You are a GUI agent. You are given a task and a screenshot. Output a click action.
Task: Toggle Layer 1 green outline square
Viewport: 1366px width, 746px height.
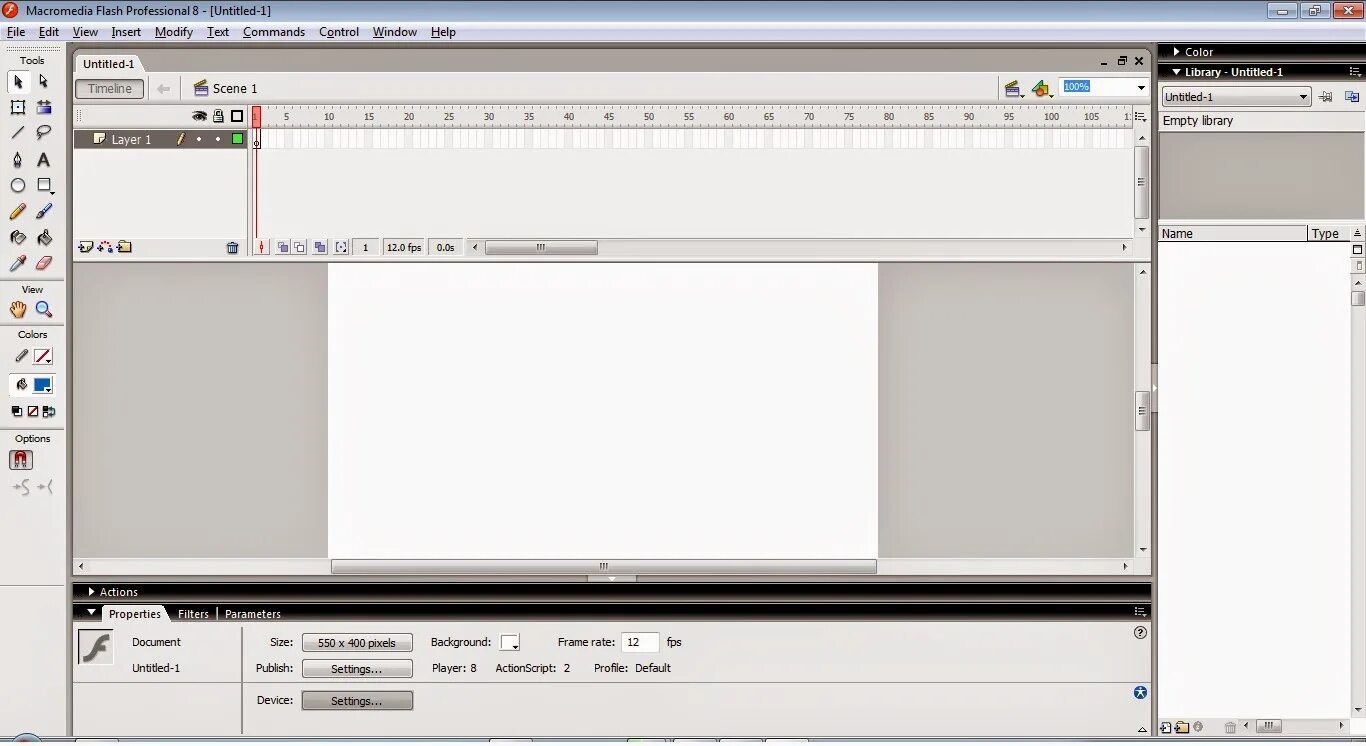(237, 139)
